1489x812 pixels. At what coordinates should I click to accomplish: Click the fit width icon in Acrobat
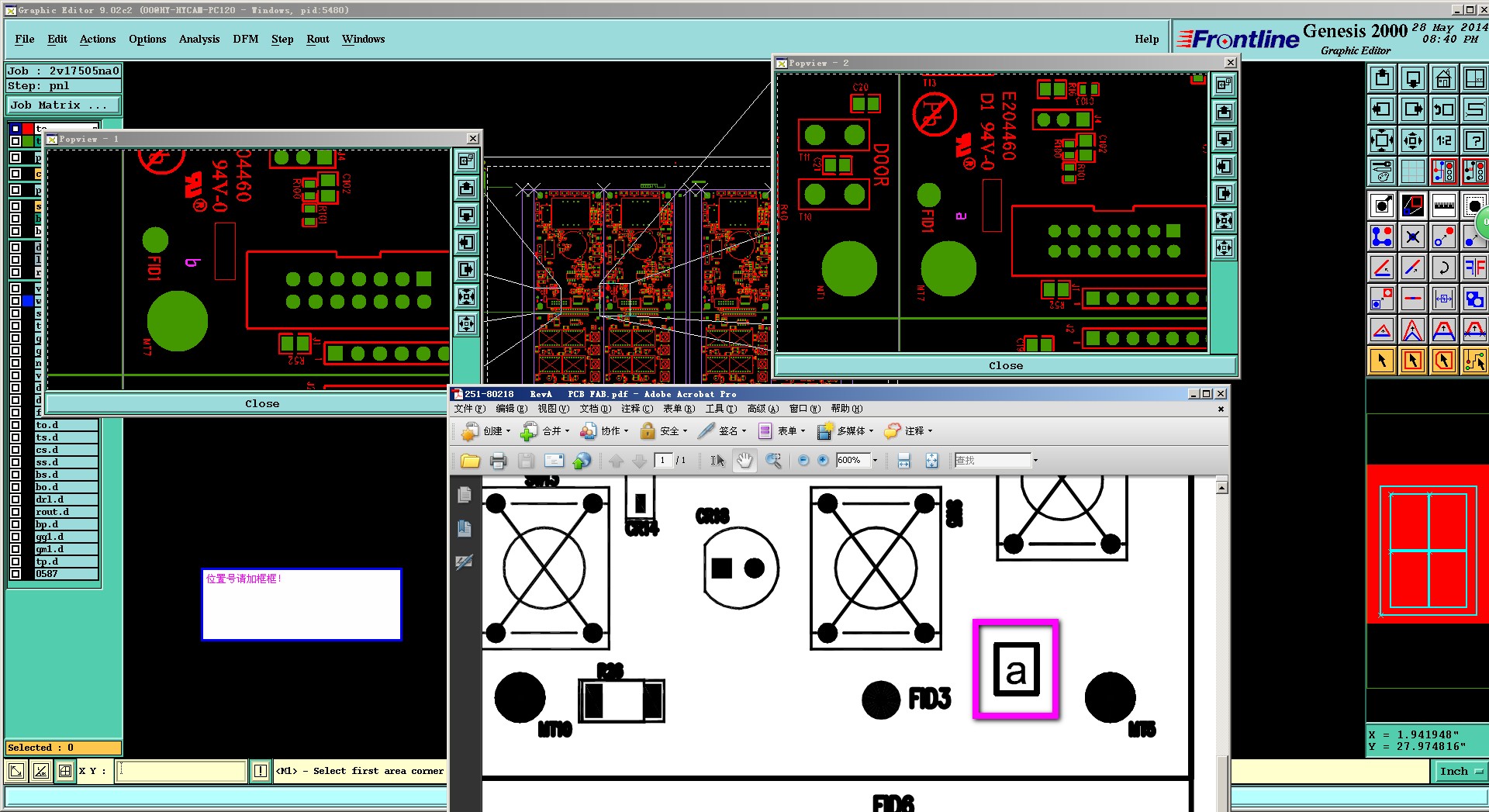pos(903,461)
